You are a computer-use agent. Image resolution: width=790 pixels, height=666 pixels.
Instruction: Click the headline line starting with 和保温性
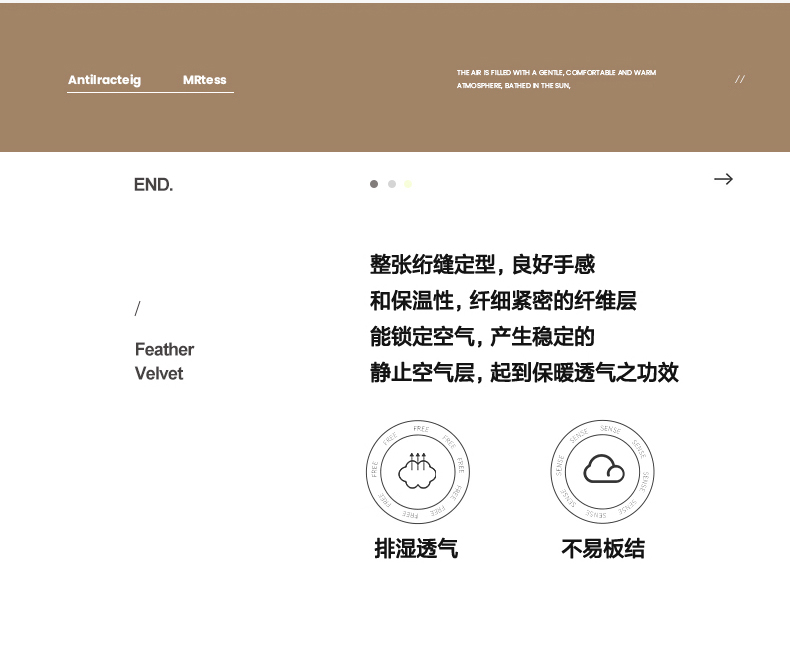coord(503,301)
